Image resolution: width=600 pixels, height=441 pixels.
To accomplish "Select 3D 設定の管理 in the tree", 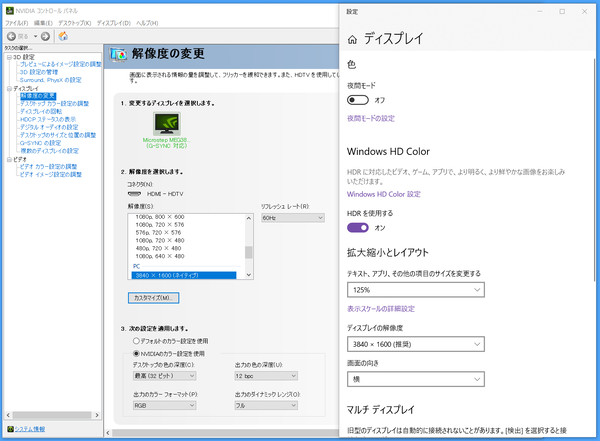I will tap(39, 72).
